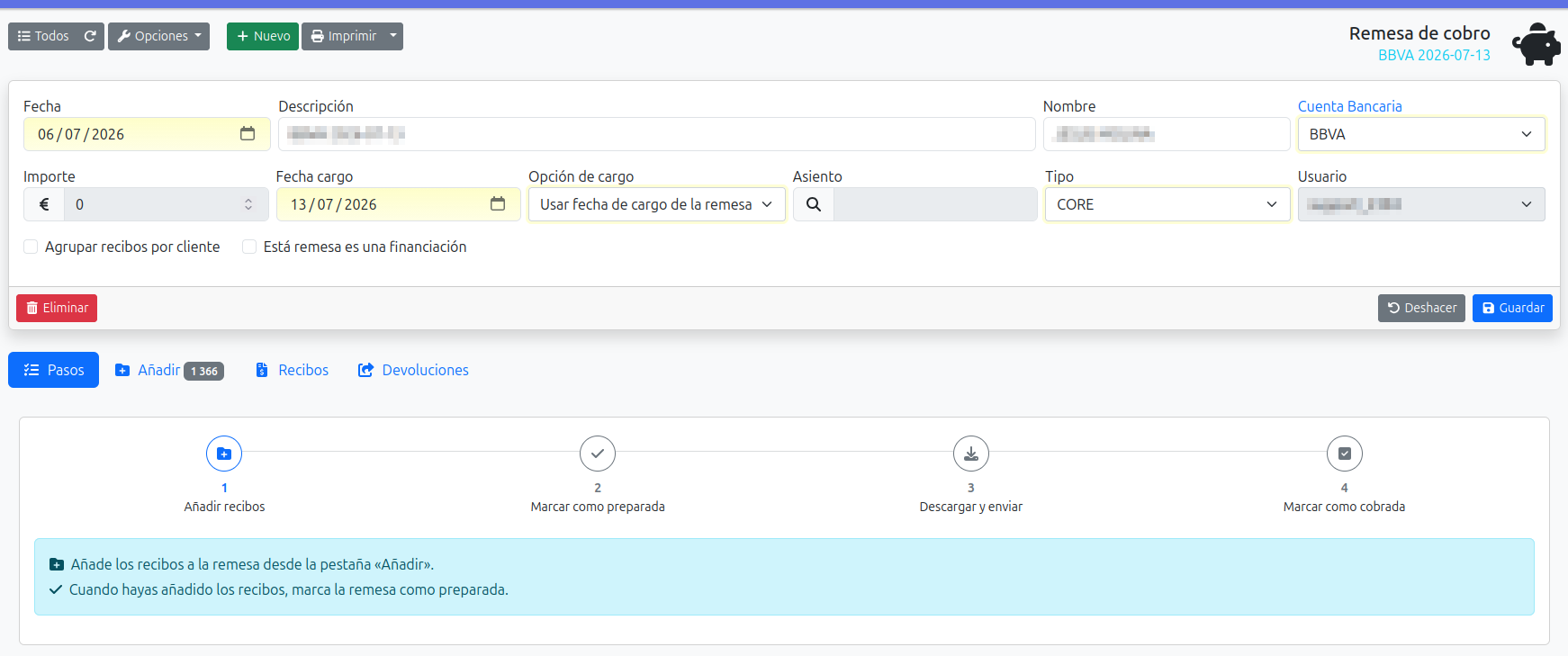Image resolution: width=1568 pixels, height=656 pixels.
Task: Click the Descripción input field
Action: (x=656, y=134)
